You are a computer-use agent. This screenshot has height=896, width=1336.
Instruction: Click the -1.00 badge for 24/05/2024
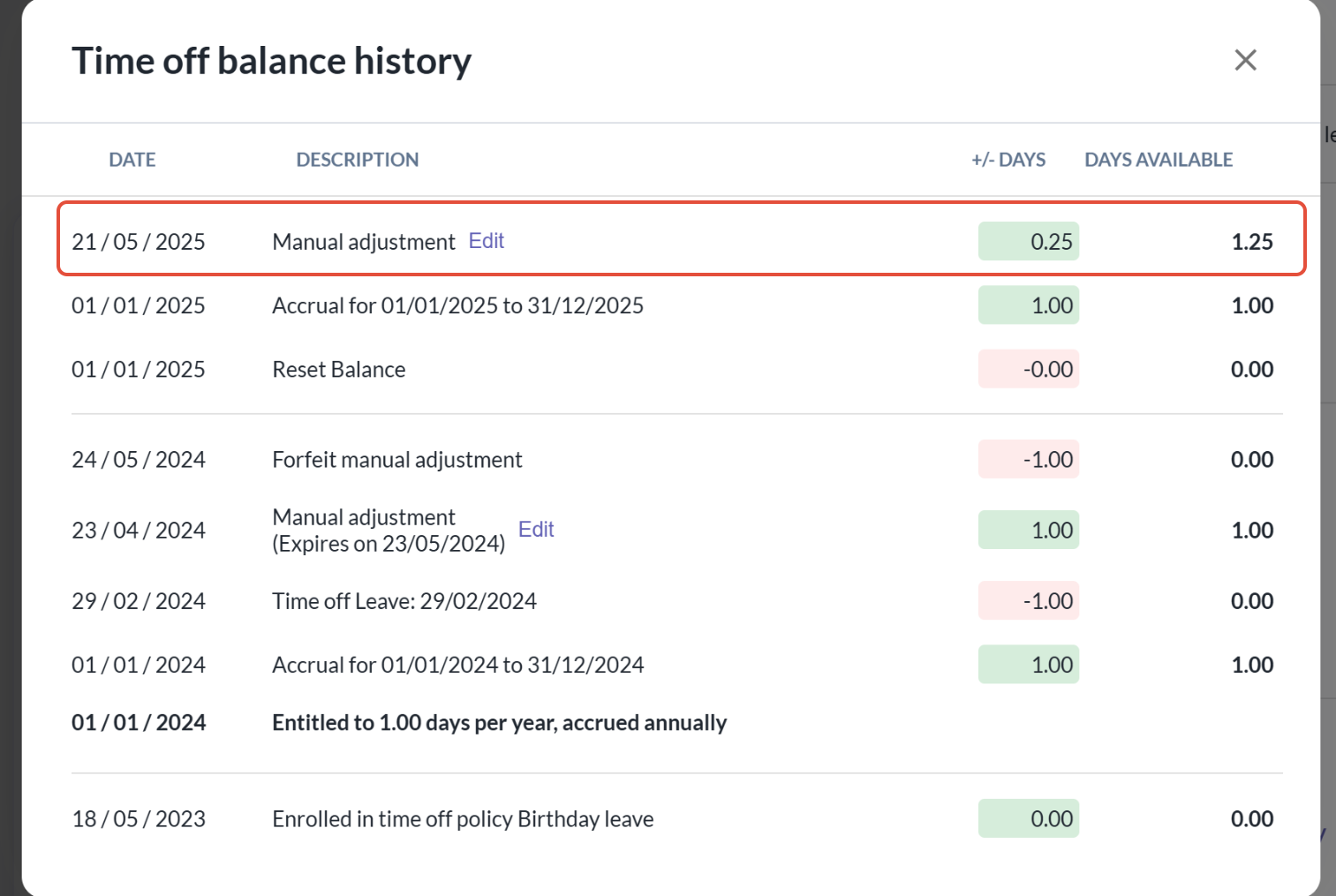1029,460
